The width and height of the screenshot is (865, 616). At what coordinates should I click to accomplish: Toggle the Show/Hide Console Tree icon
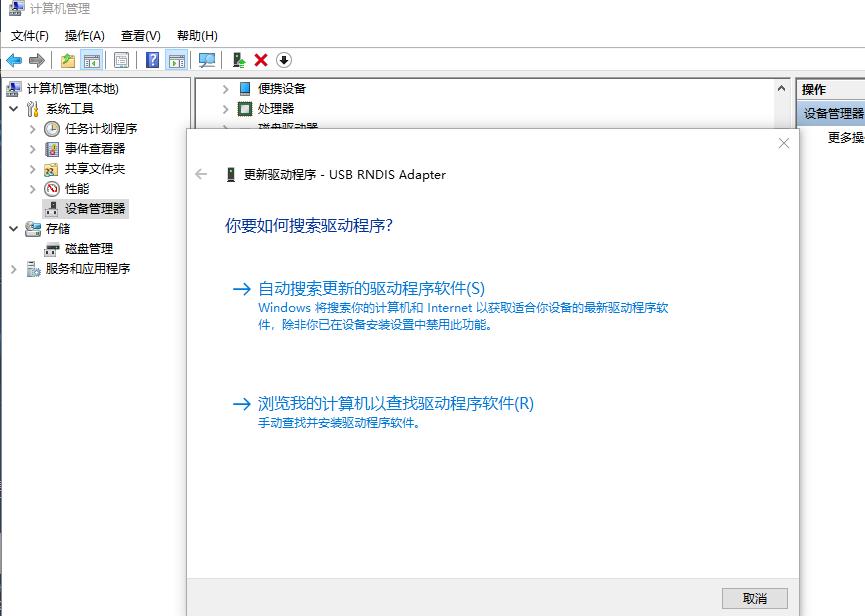click(x=92, y=60)
